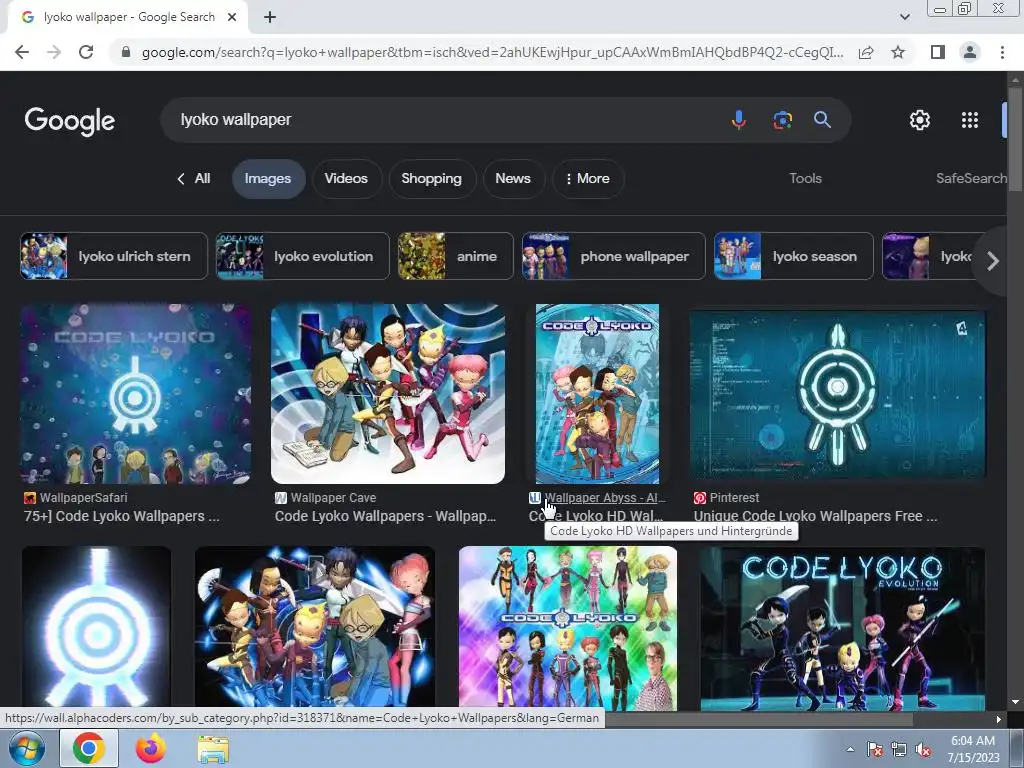The width and height of the screenshot is (1024, 768).
Task: Click the padlock site info icon
Action: [x=126, y=52]
